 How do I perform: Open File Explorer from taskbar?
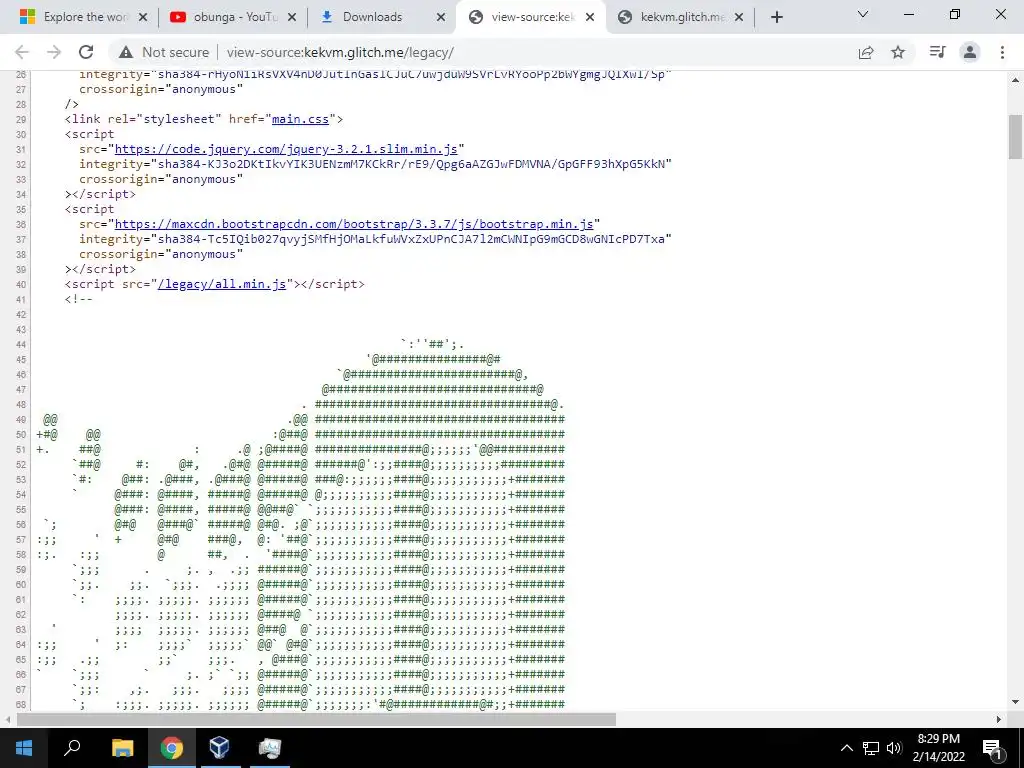(122, 748)
